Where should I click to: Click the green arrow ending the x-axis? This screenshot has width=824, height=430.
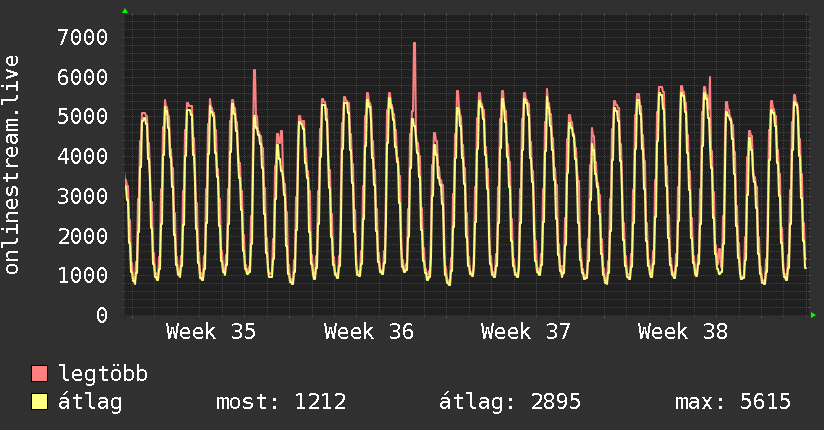point(813,315)
